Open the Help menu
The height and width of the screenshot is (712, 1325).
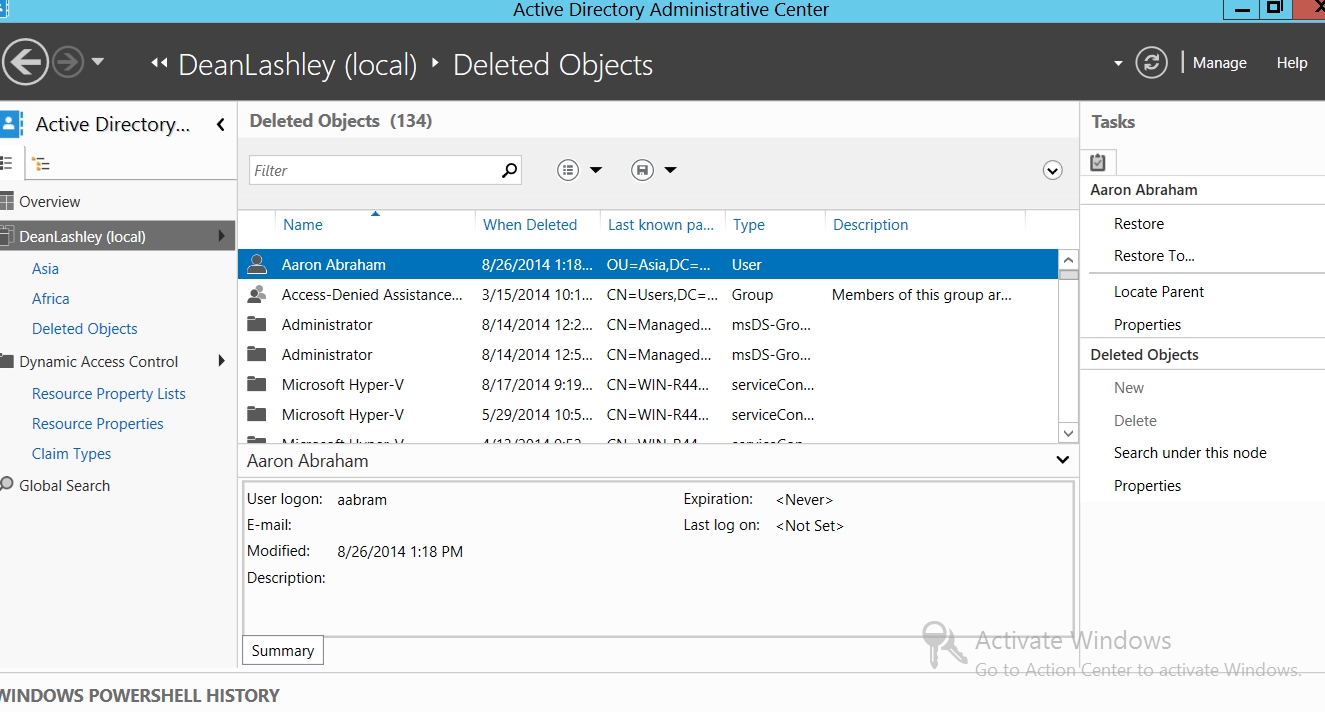[x=1291, y=63]
